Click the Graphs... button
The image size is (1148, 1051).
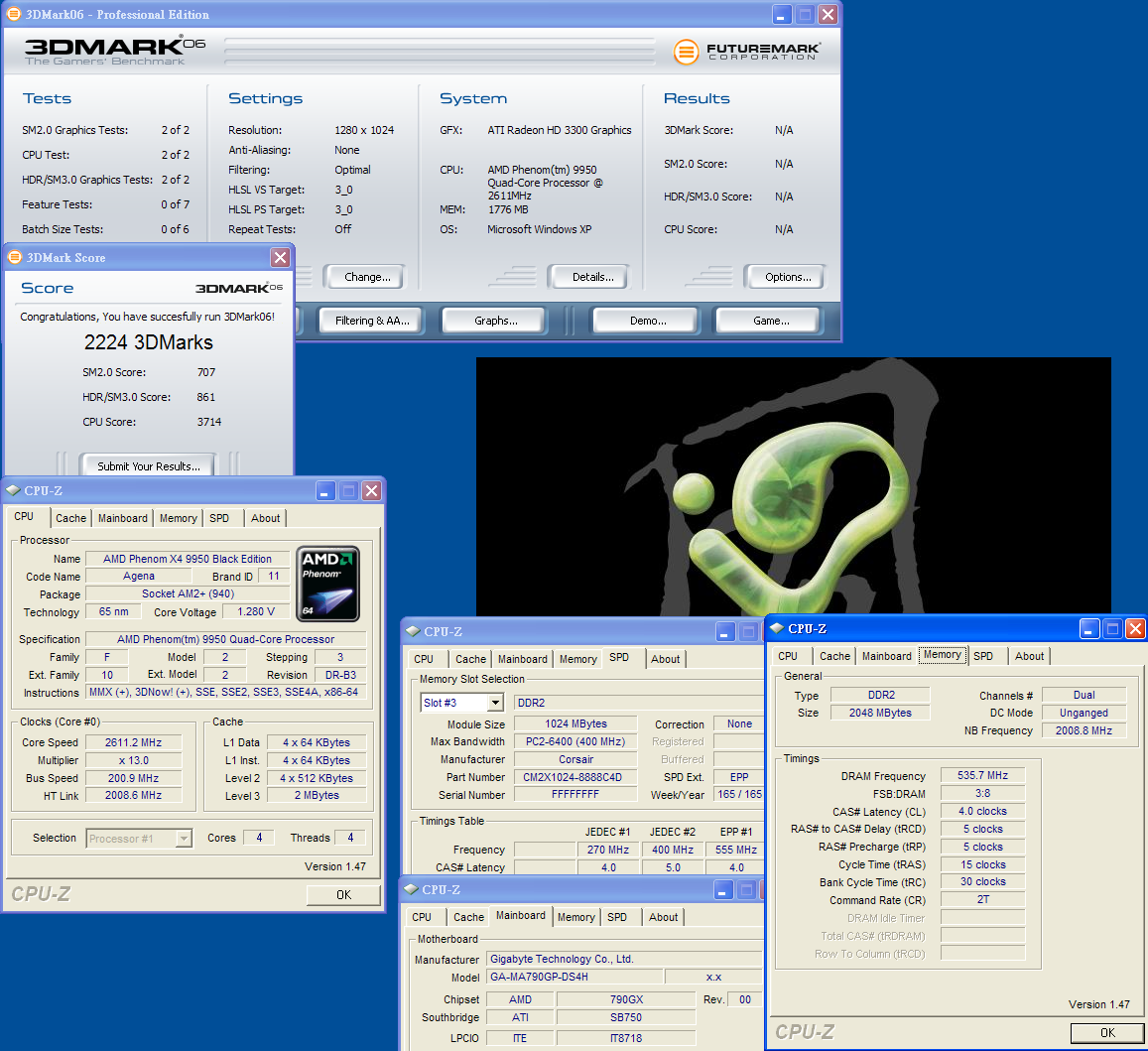point(495,321)
